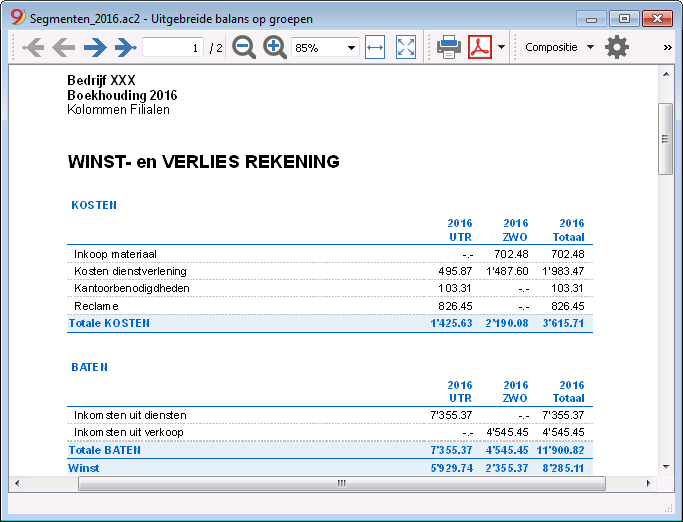This screenshot has height=522, width=683.
Task: Click the 'WINST- en VERLIES REKENING' heading
Action: point(203,162)
